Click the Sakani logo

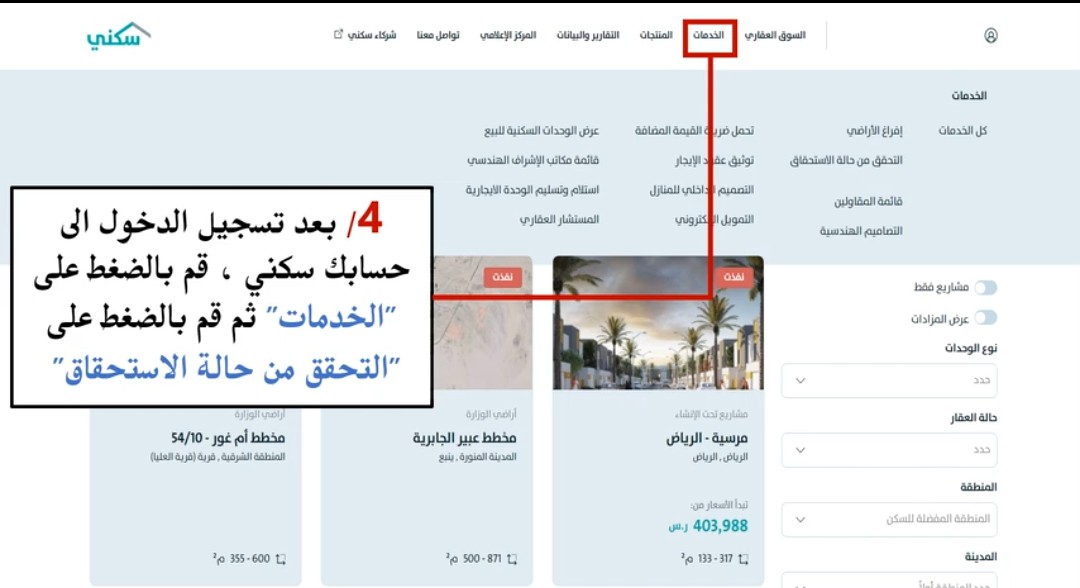[118, 35]
